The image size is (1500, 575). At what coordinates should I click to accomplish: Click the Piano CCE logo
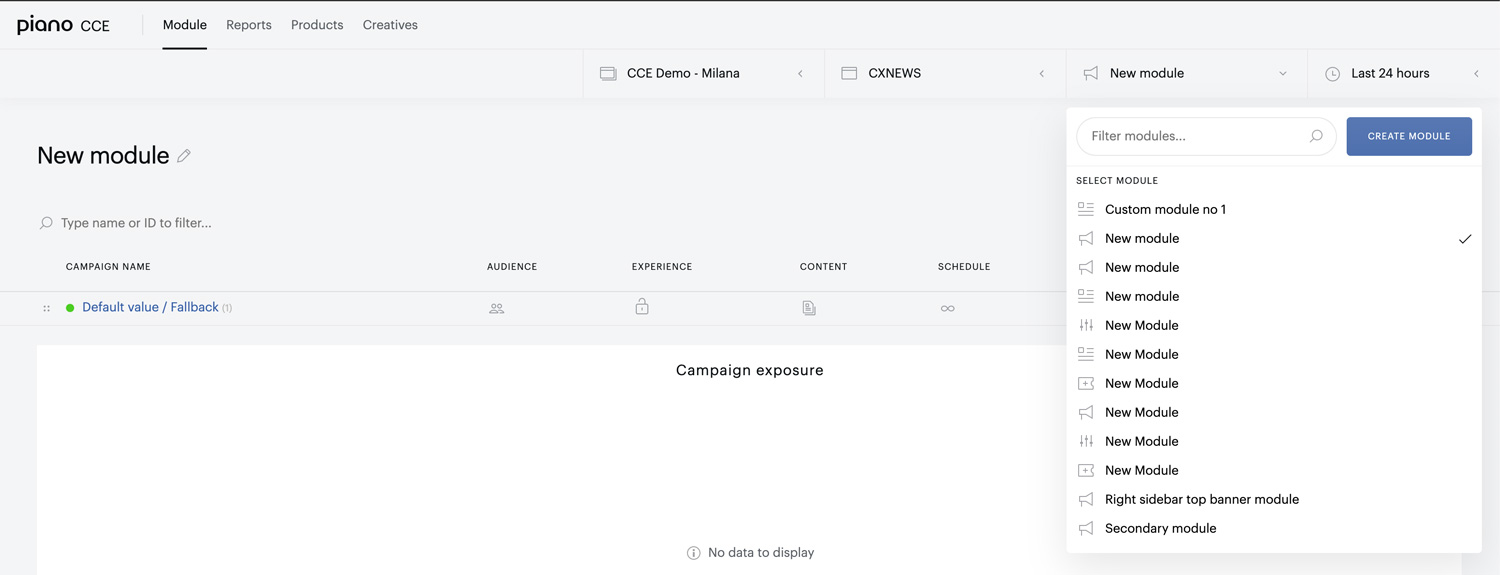(63, 25)
